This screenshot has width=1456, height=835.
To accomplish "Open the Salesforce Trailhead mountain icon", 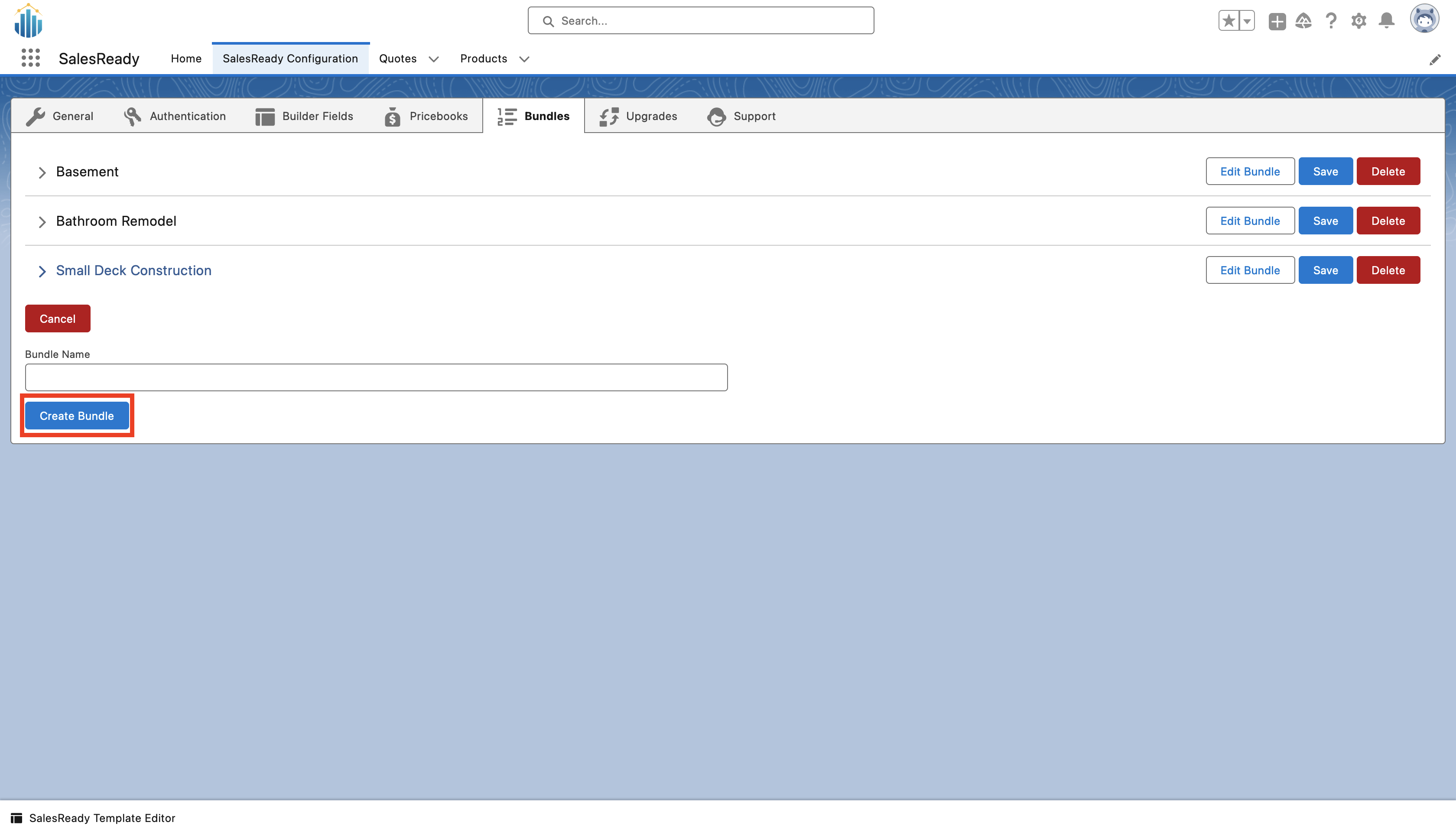I will pos(1303,21).
